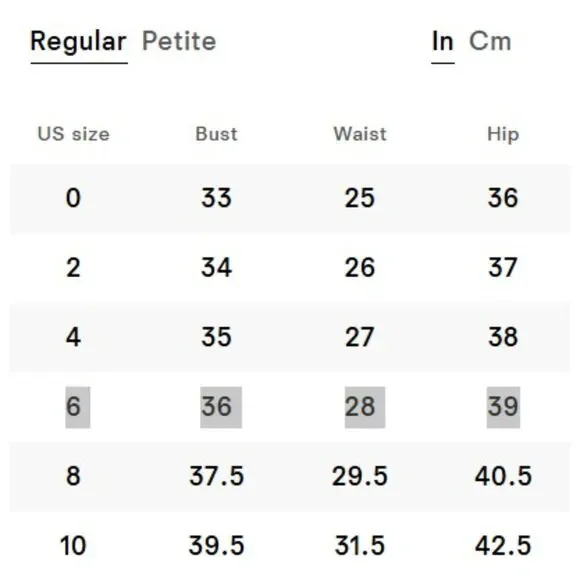The height and width of the screenshot is (580, 580).
Task: Click the highlighted bust value 36
Action: 221,407
